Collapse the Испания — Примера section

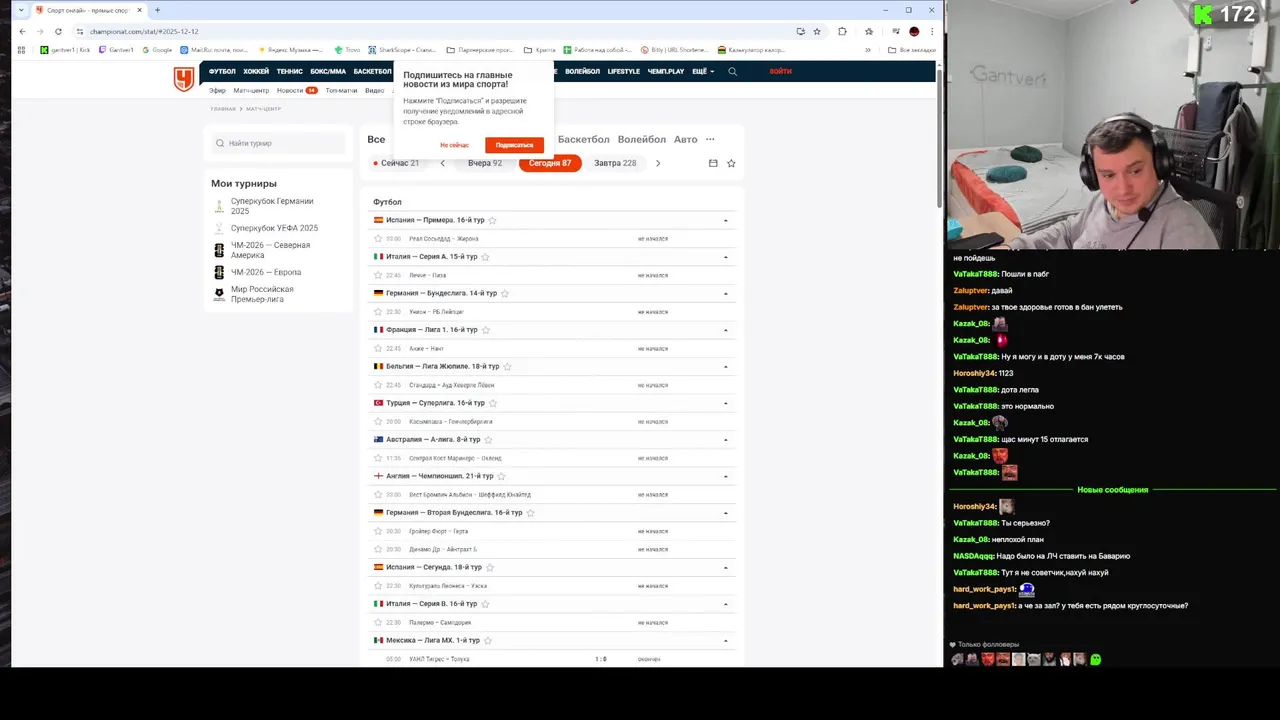tap(726, 220)
